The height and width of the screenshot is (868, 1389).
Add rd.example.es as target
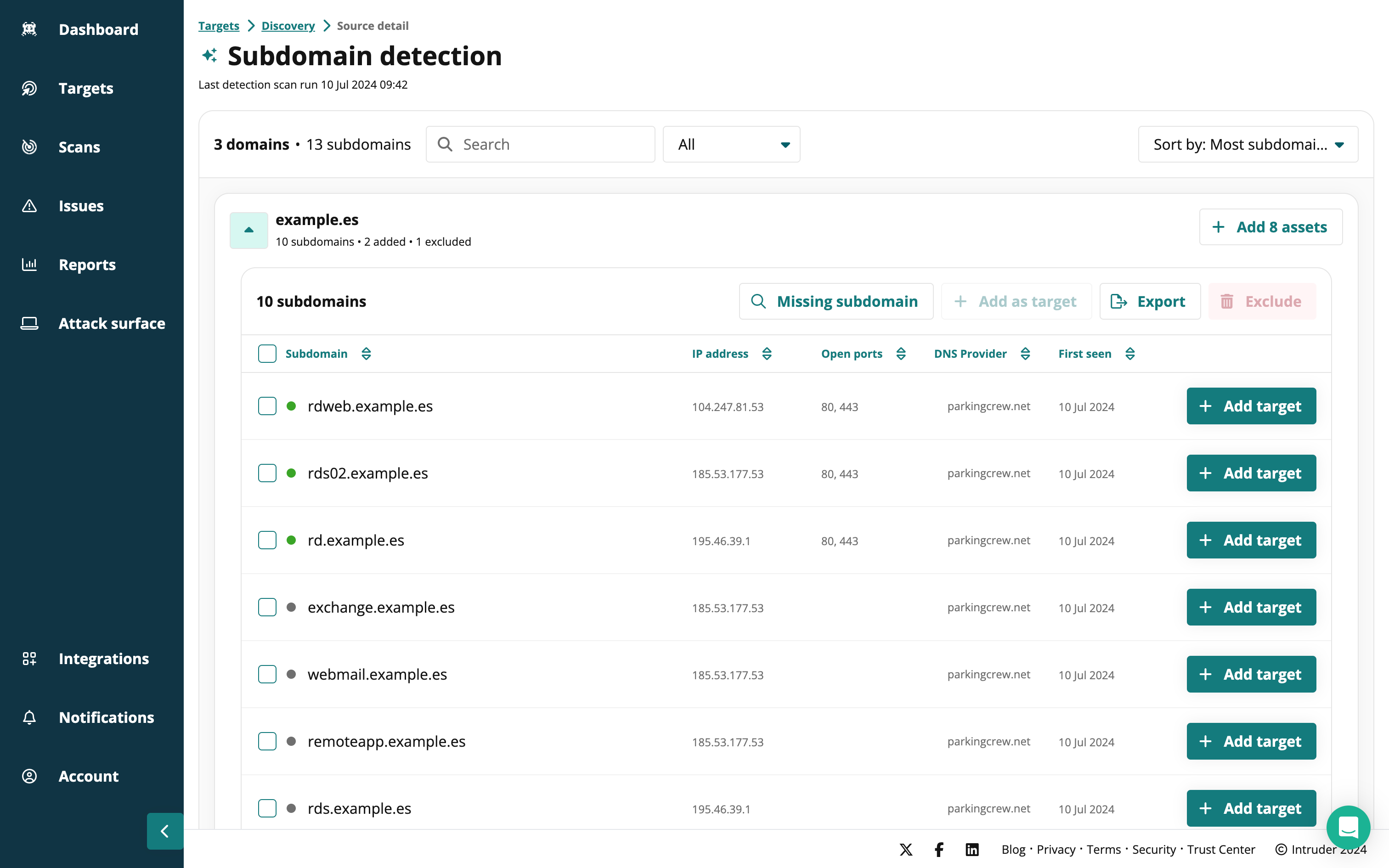[x=1251, y=540]
